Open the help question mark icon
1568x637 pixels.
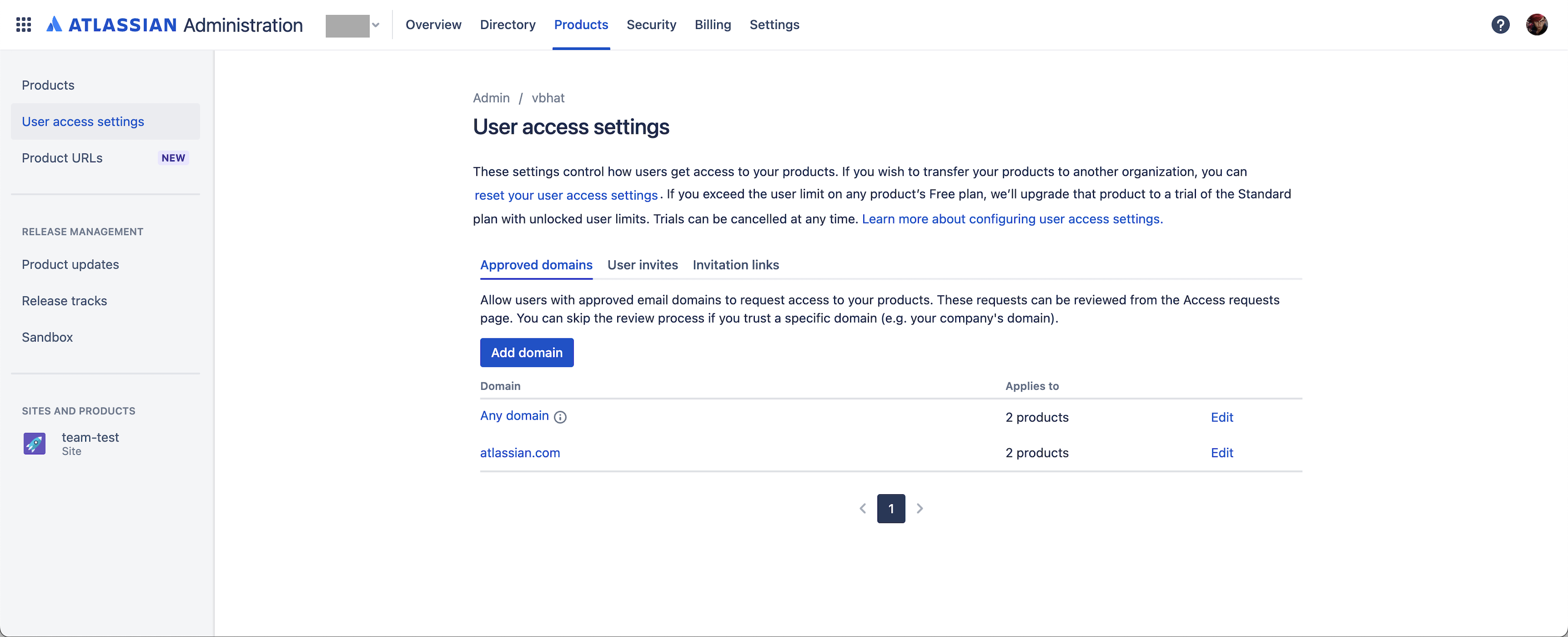coord(1500,25)
